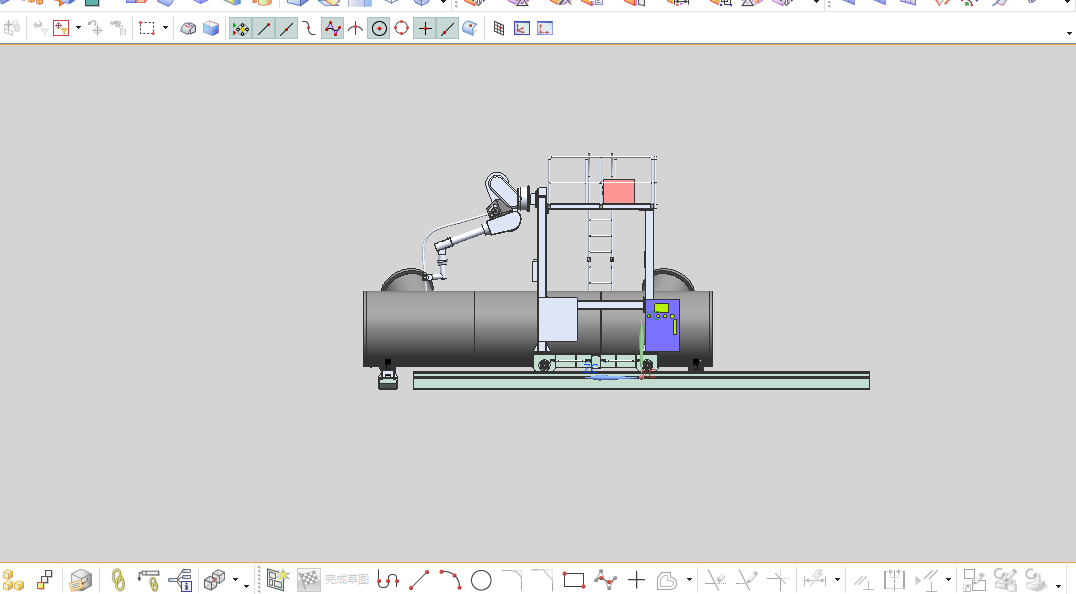Click the gray block highlight icon

pyautogui.click(x=188, y=29)
